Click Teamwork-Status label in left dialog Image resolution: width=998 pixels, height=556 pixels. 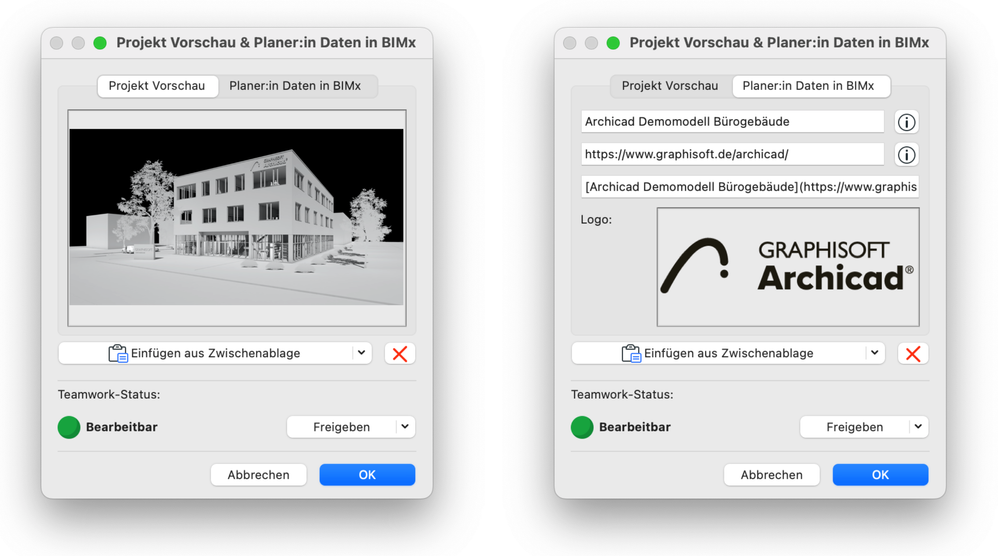click(x=109, y=394)
